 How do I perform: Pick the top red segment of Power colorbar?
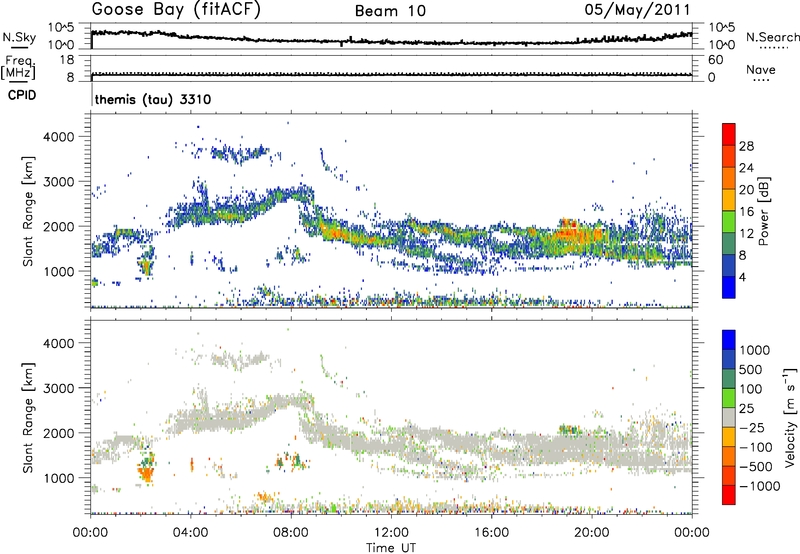click(x=729, y=135)
